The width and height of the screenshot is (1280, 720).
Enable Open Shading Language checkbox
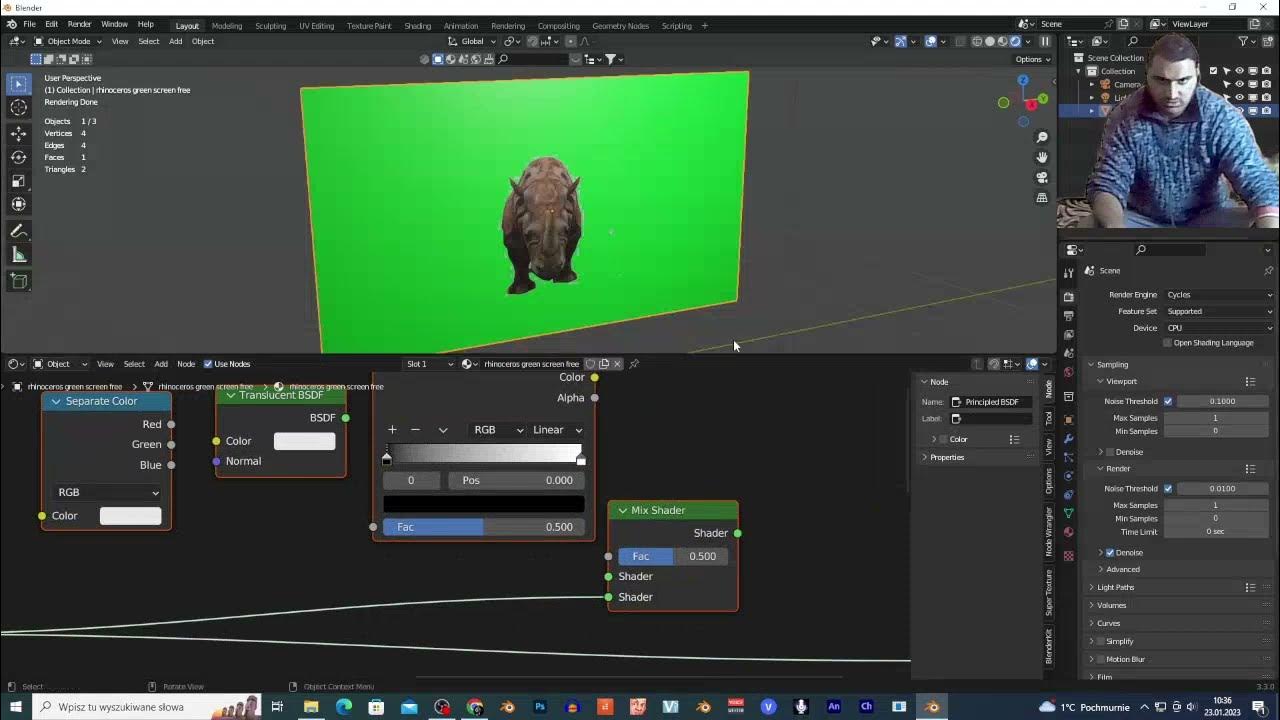pyautogui.click(x=1167, y=343)
